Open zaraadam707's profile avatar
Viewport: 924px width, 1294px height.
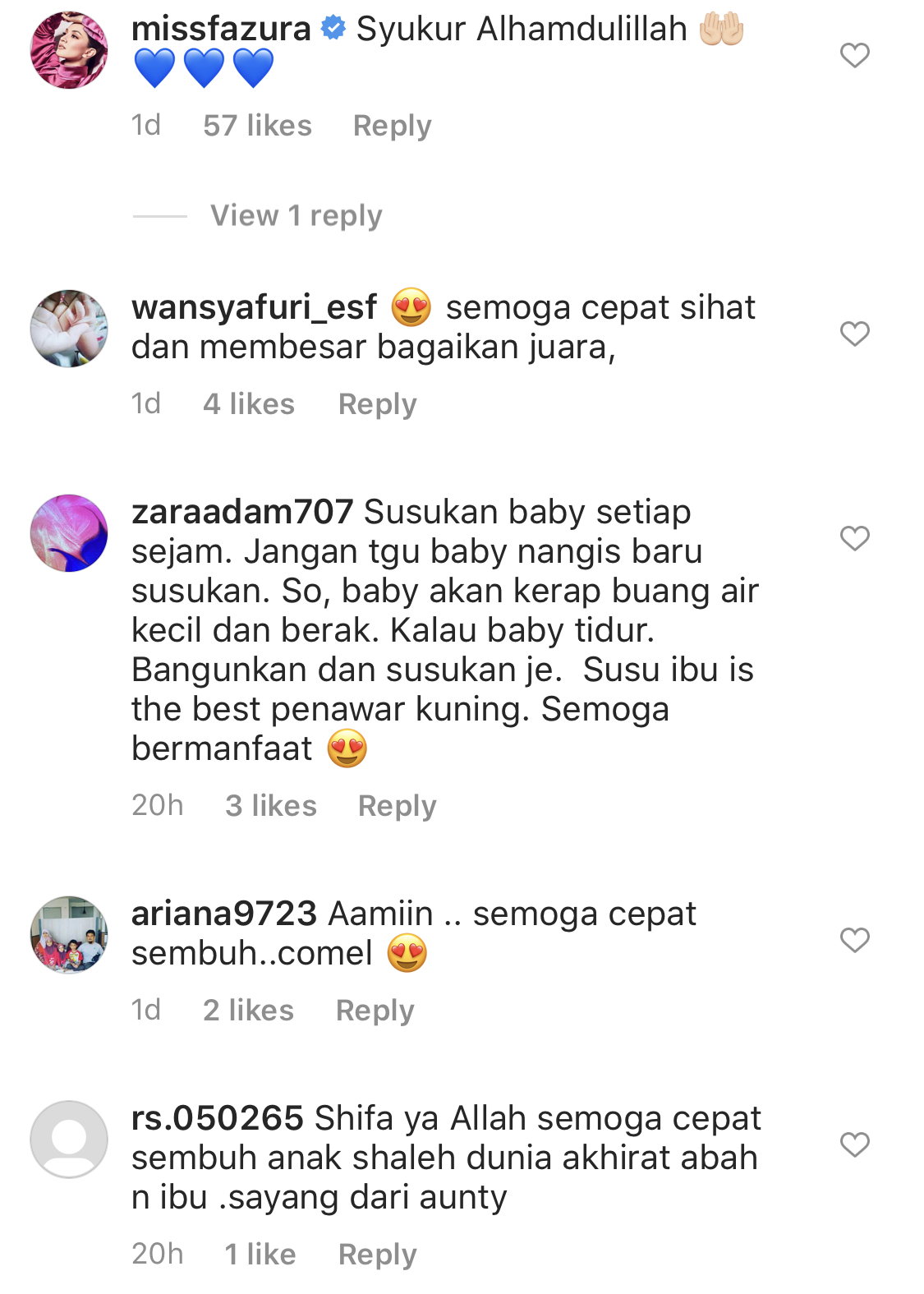(x=69, y=532)
